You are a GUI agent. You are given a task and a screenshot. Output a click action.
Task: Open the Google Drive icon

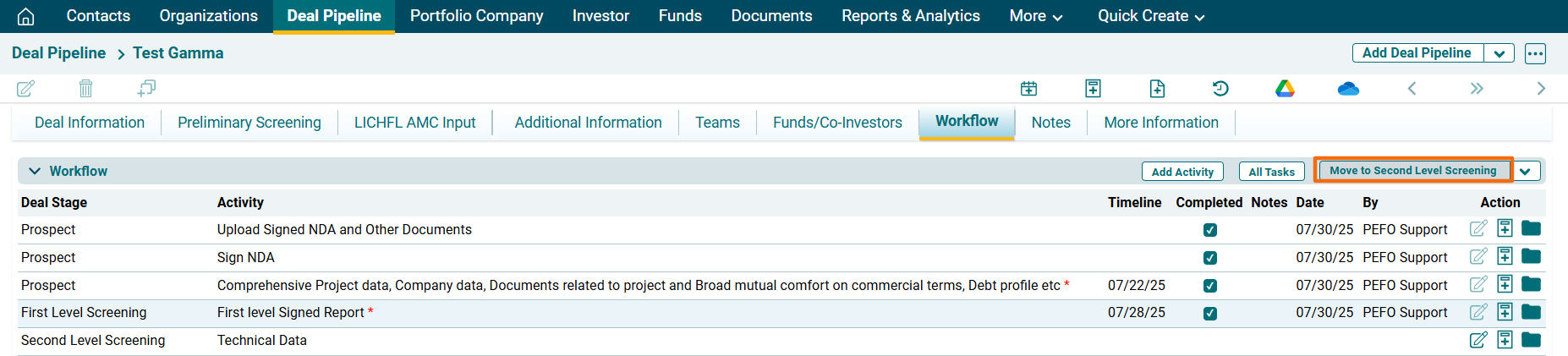[x=1285, y=88]
